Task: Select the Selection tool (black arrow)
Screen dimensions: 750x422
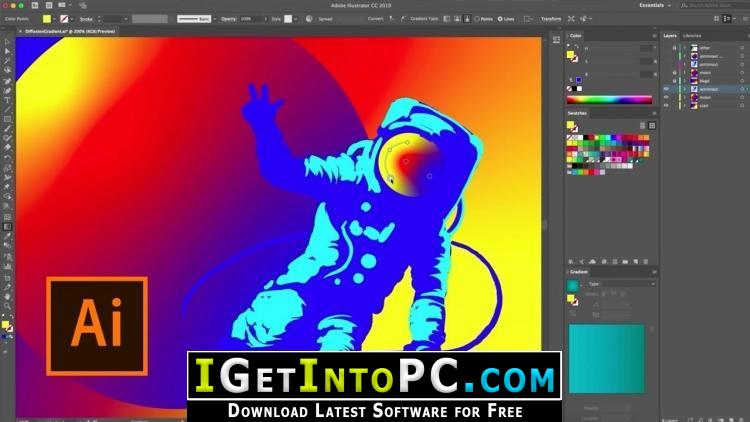Action: pyautogui.click(x=7, y=42)
